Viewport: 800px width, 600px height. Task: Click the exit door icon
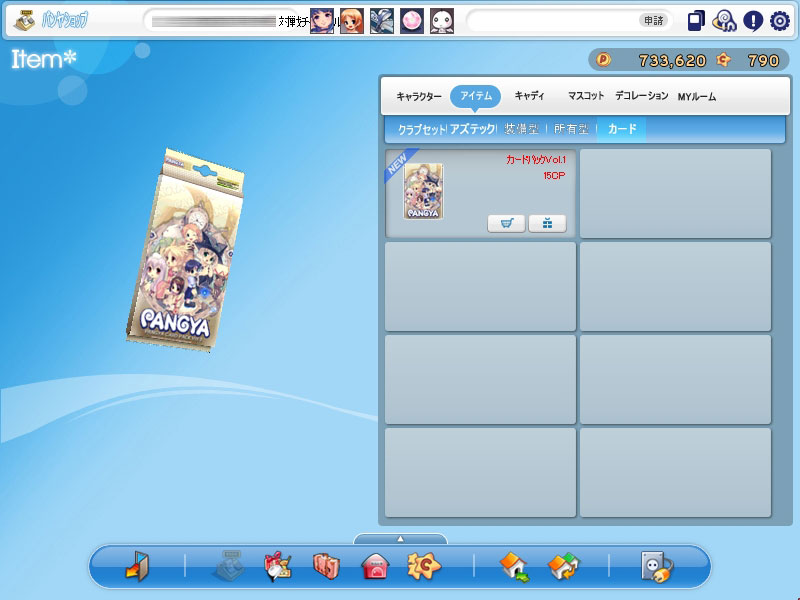[137, 566]
